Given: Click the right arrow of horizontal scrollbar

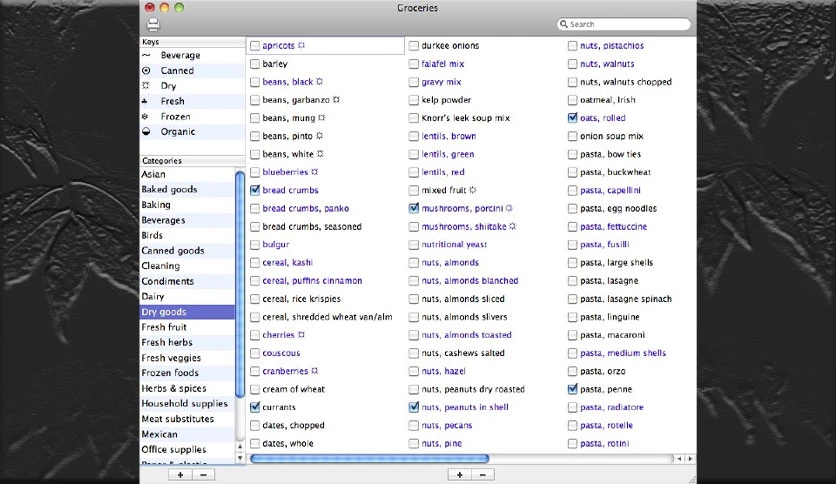Looking at the screenshot, I should click(690, 458).
